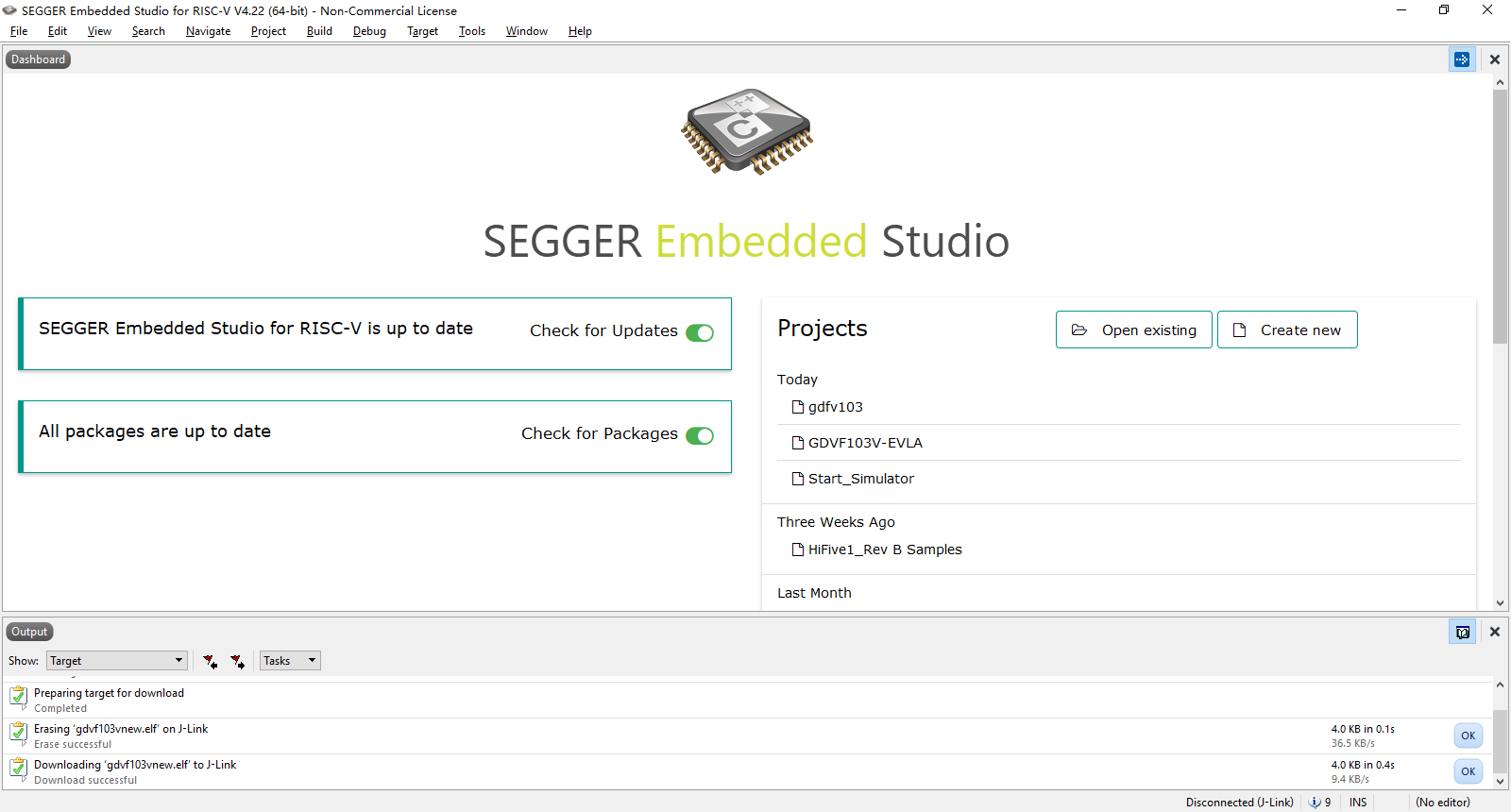This screenshot has height=812, width=1511.
Task: Click the Output panel scroll up arrow
Action: 1500,685
